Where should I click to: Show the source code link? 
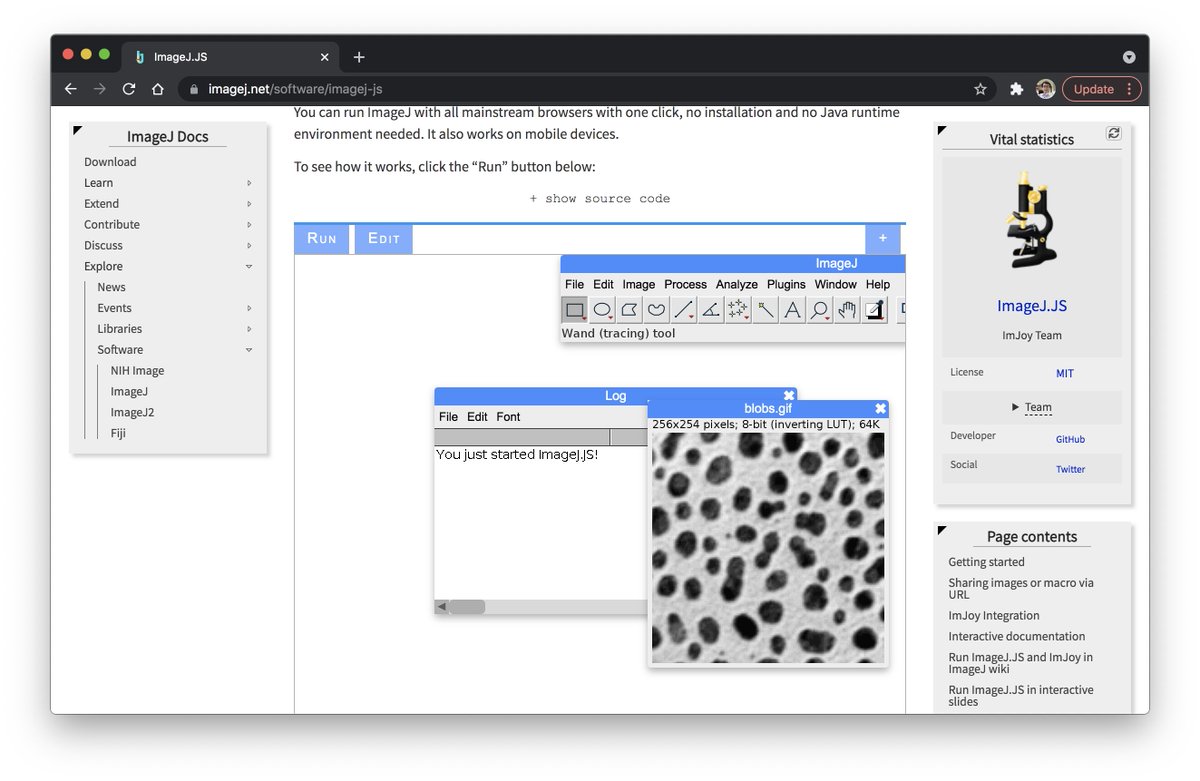[x=600, y=199]
